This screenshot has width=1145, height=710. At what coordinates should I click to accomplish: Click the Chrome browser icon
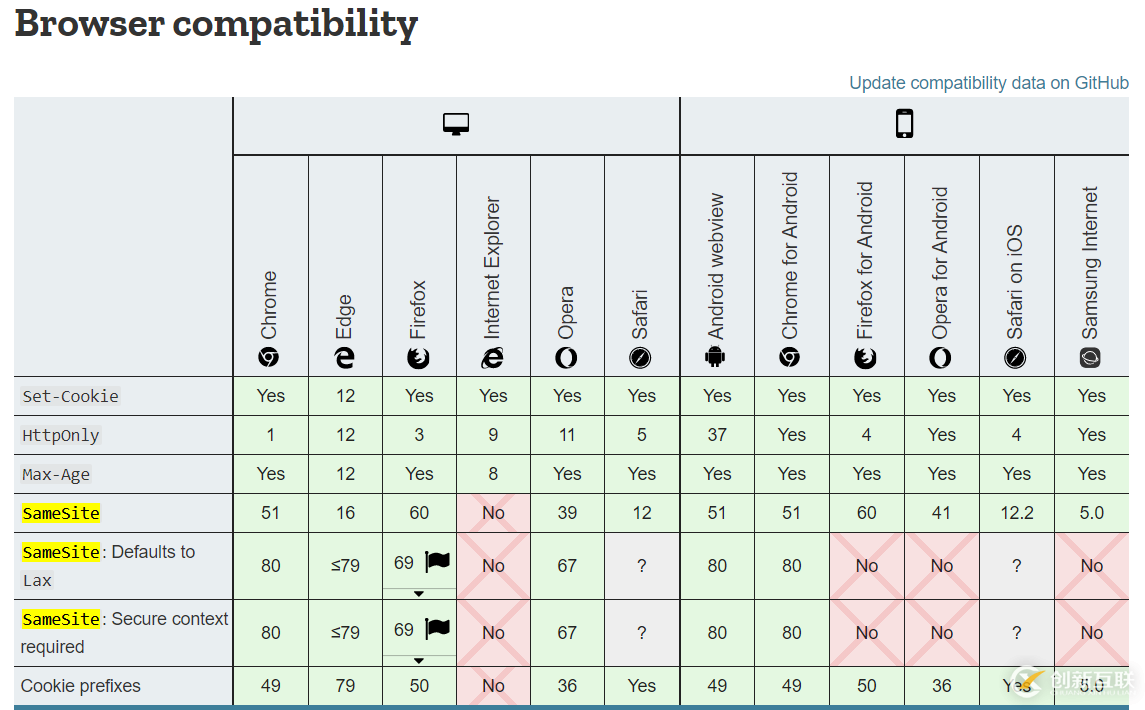[x=269, y=357]
